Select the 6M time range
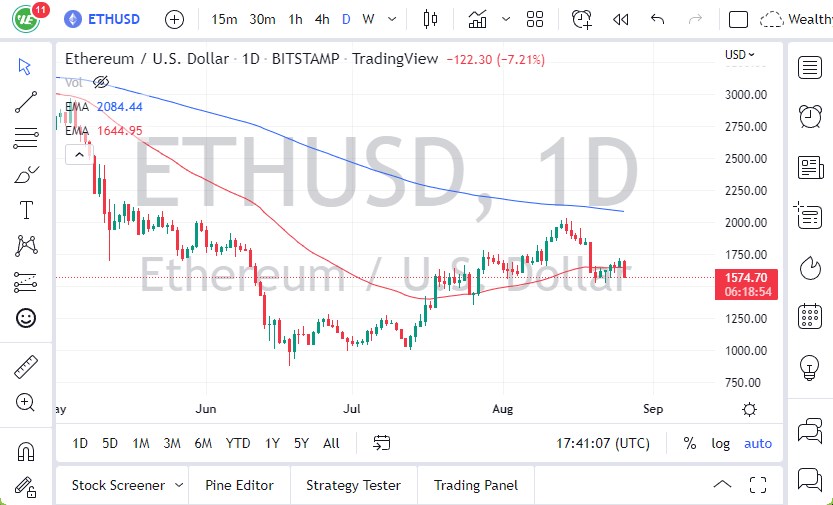 coord(203,443)
